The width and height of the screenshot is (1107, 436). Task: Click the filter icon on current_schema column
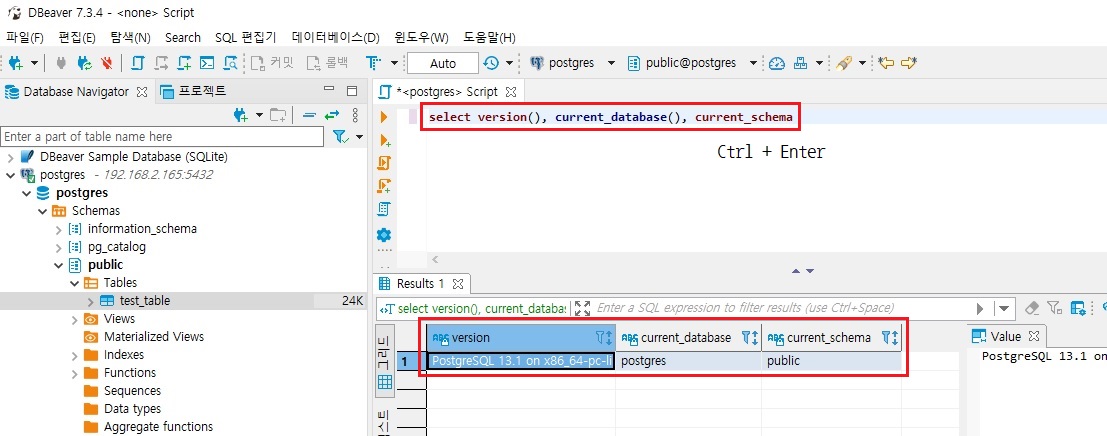click(890, 338)
